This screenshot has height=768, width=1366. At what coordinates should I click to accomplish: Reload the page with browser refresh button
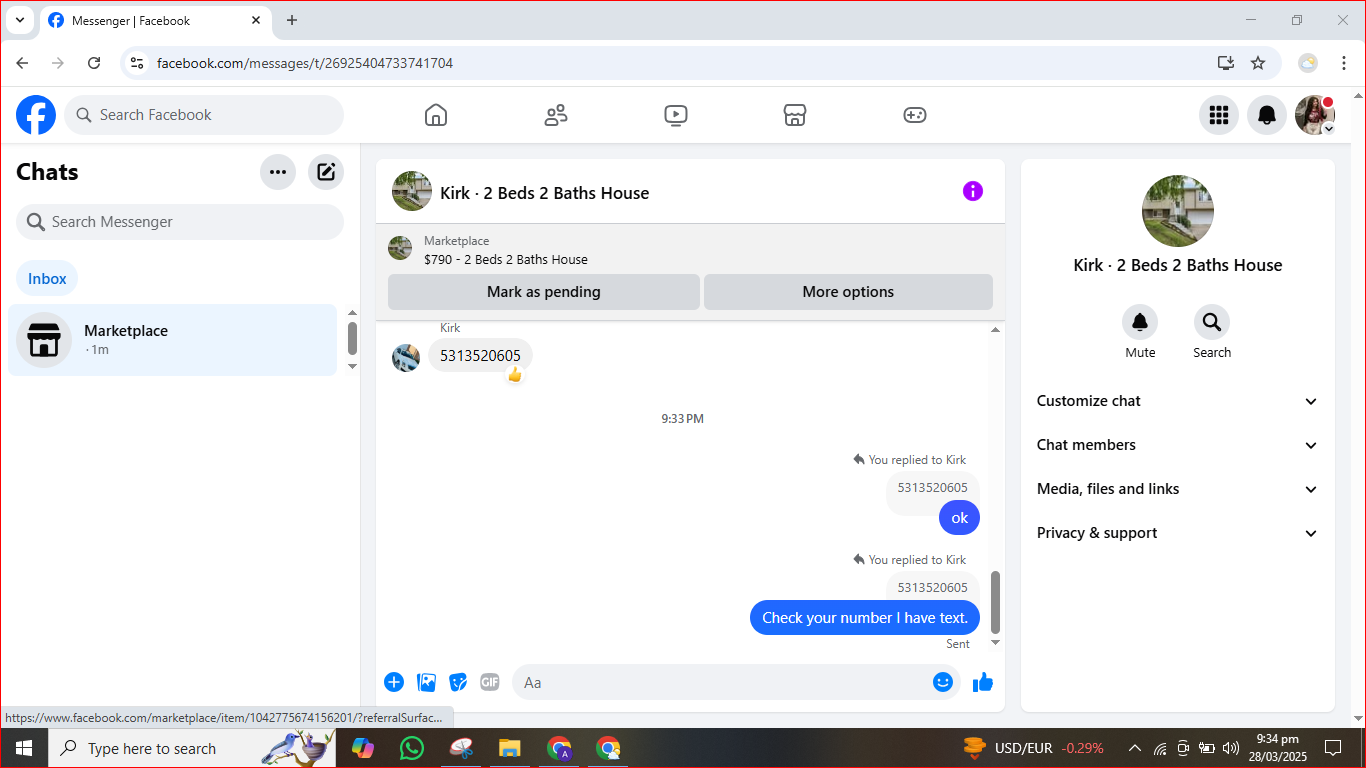click(94, 63)
